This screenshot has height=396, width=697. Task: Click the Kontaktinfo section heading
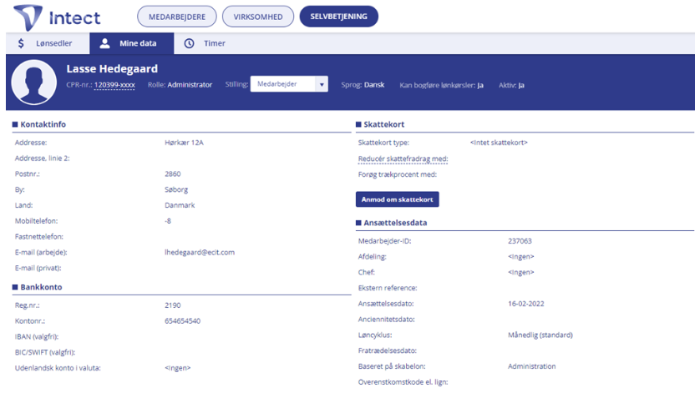(43, 124)
